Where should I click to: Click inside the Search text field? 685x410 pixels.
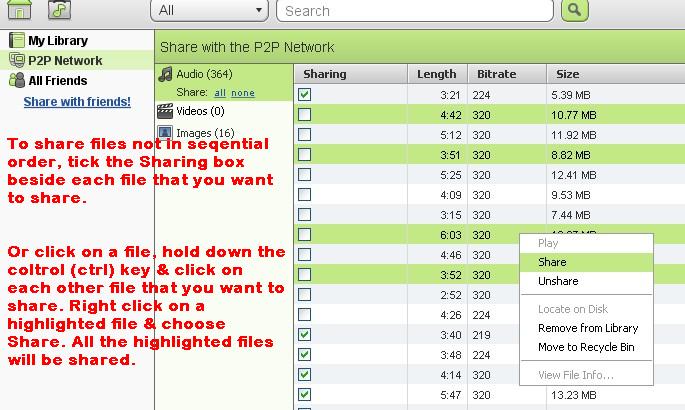(x=415, y=11)
